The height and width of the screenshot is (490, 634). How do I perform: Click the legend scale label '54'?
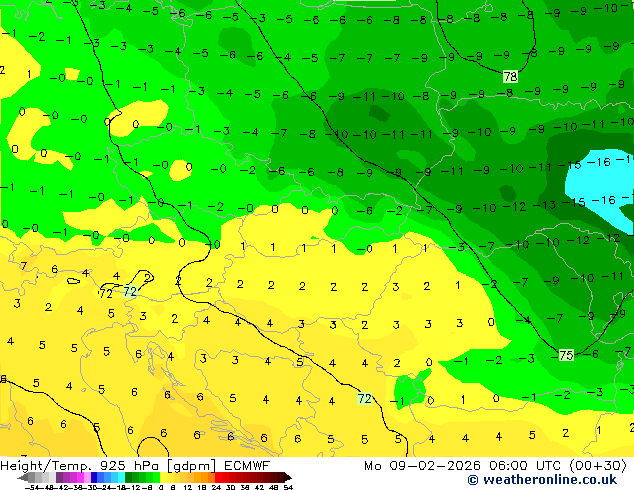(288, 487)
